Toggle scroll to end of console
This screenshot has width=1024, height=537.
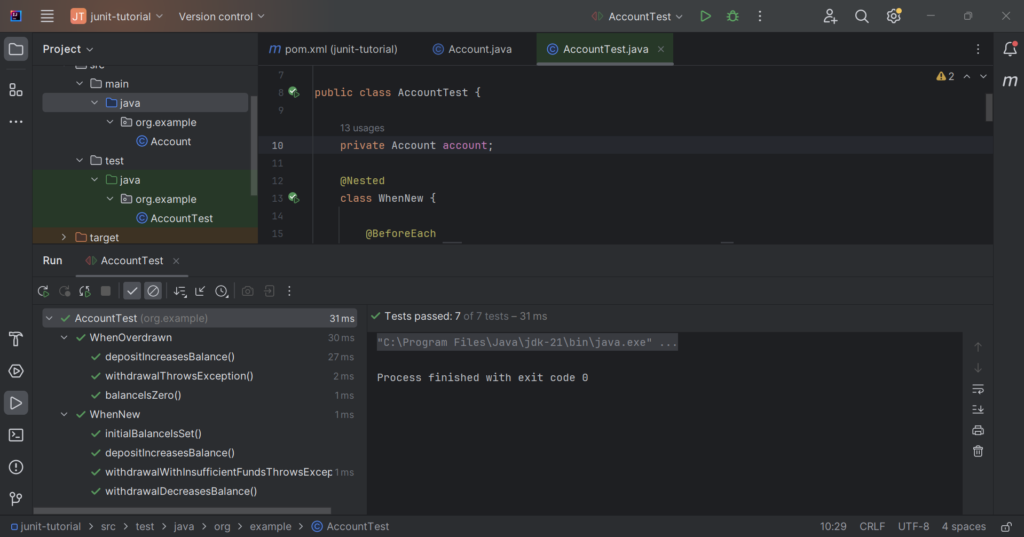pos(978,410)
